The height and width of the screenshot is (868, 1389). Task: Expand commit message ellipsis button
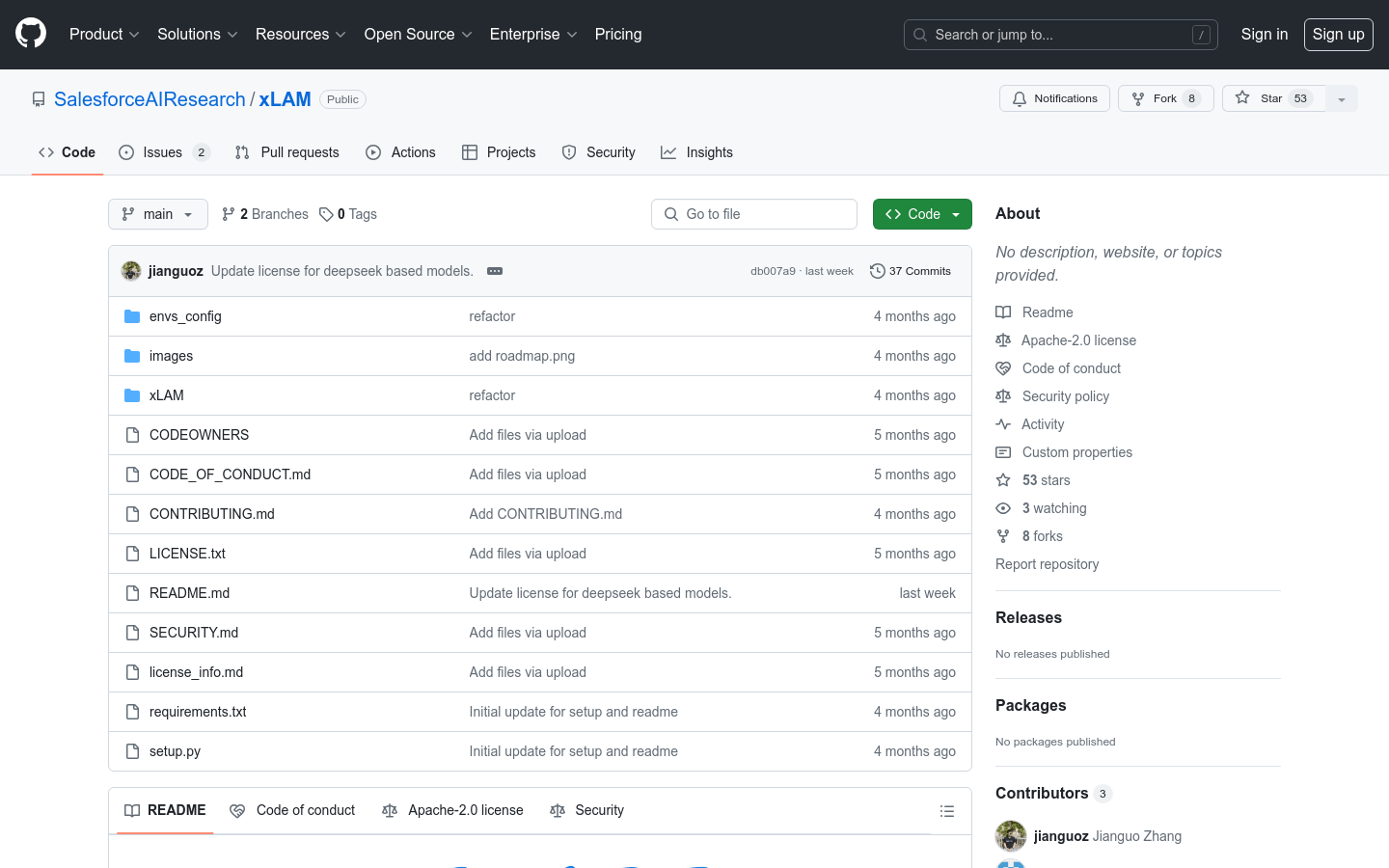tap(495, 271)
